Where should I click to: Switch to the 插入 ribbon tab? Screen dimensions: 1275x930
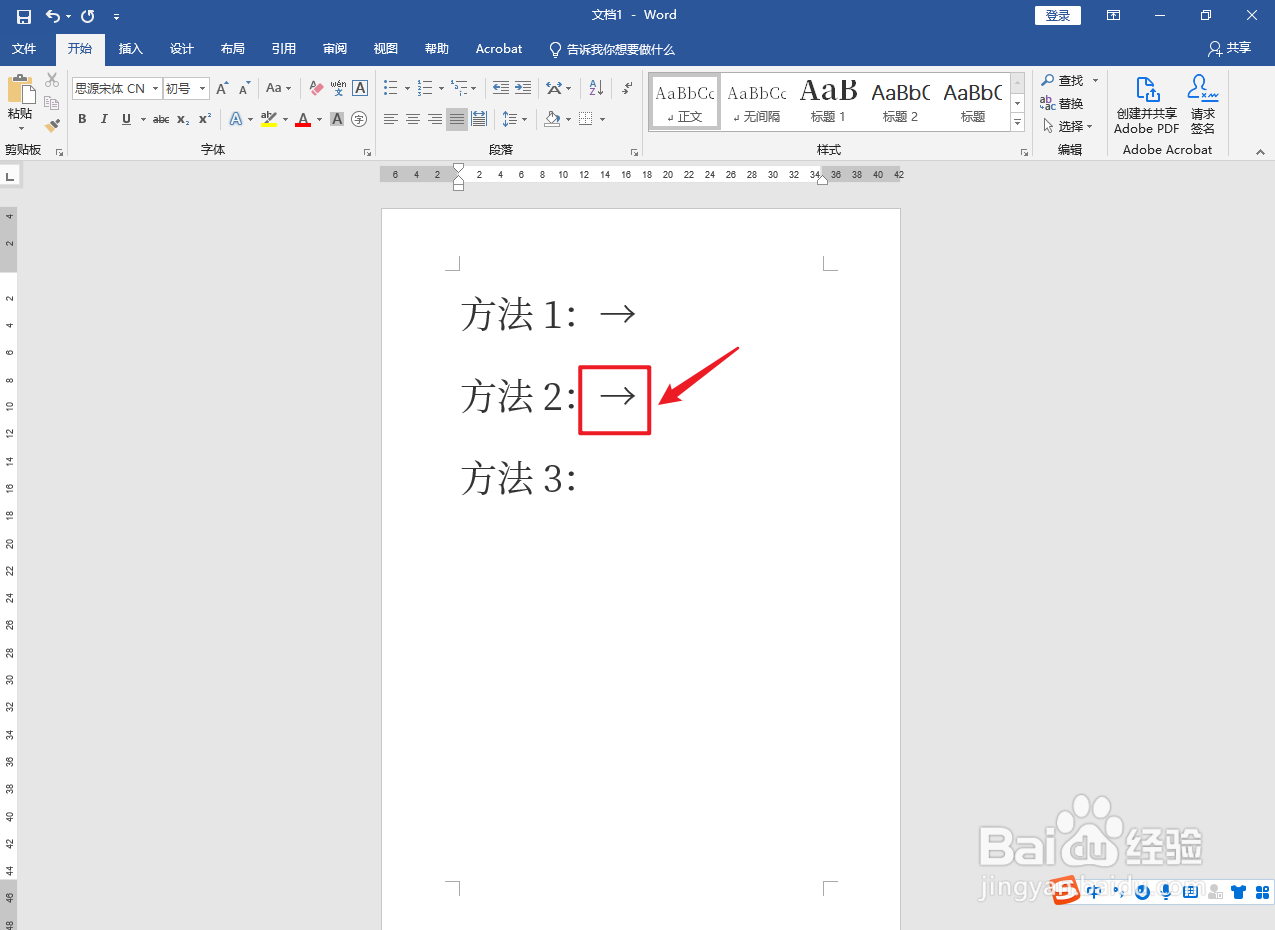(130, 48)
